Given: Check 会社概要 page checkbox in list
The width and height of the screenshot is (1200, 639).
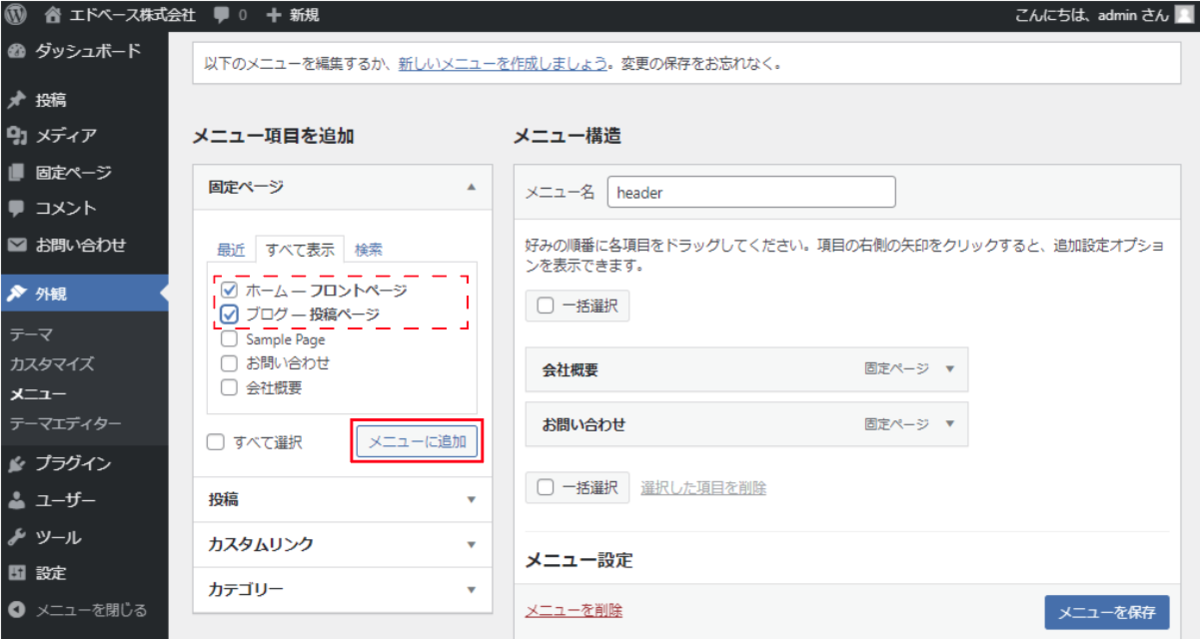Looking at the screenshot, I should tap(229, 387).
